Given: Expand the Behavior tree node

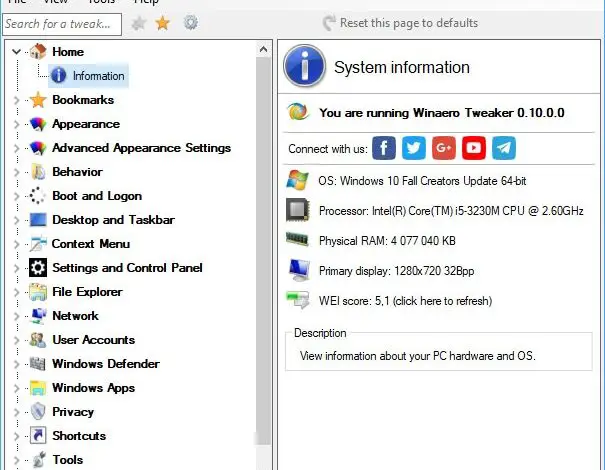Looking at the screenshot, I should [16, 172].
